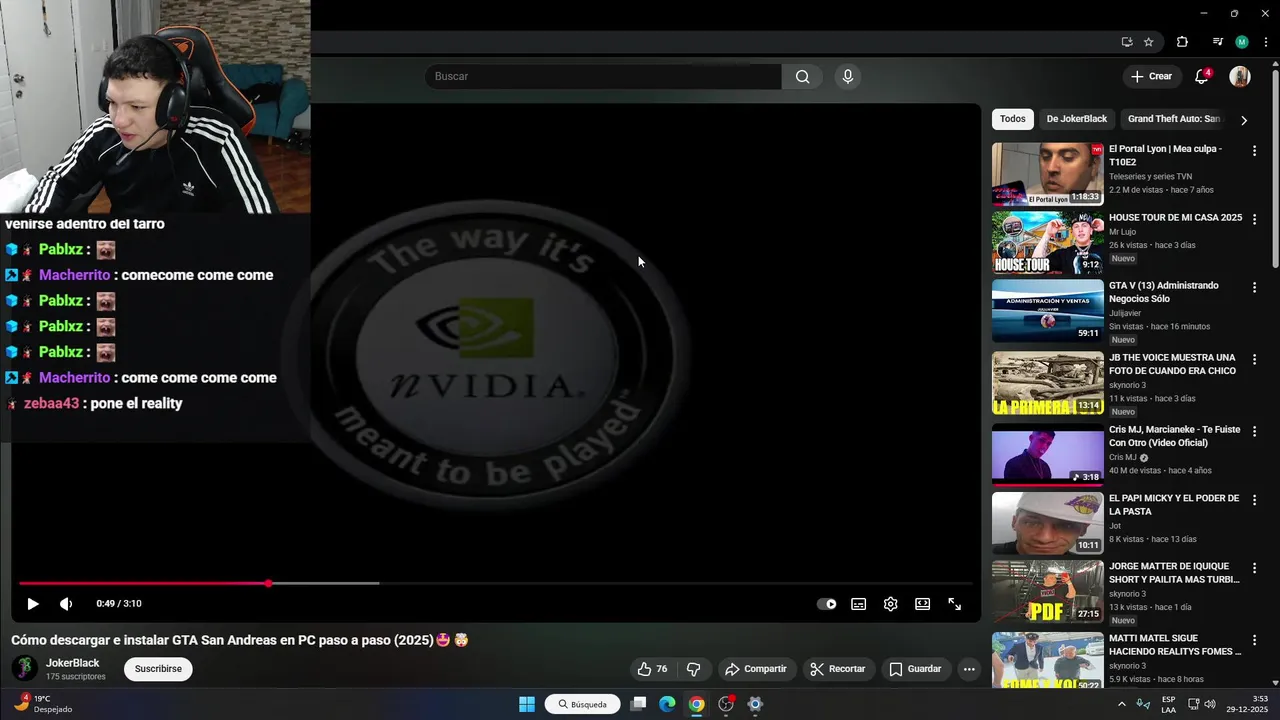
Task: Open Microsoft Edge from taskbar
Action: pos(667,704)
